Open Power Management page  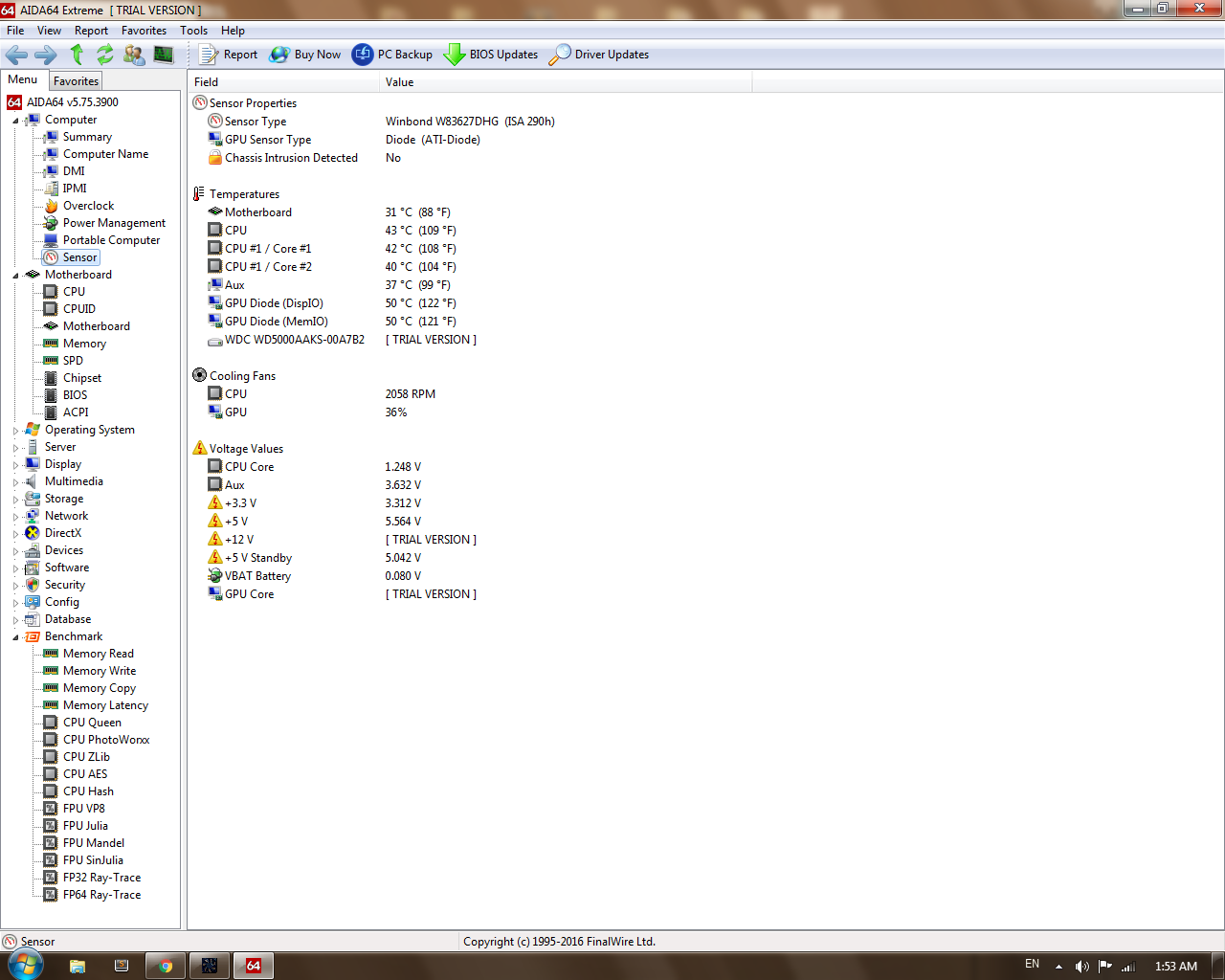tap(114, 223)
